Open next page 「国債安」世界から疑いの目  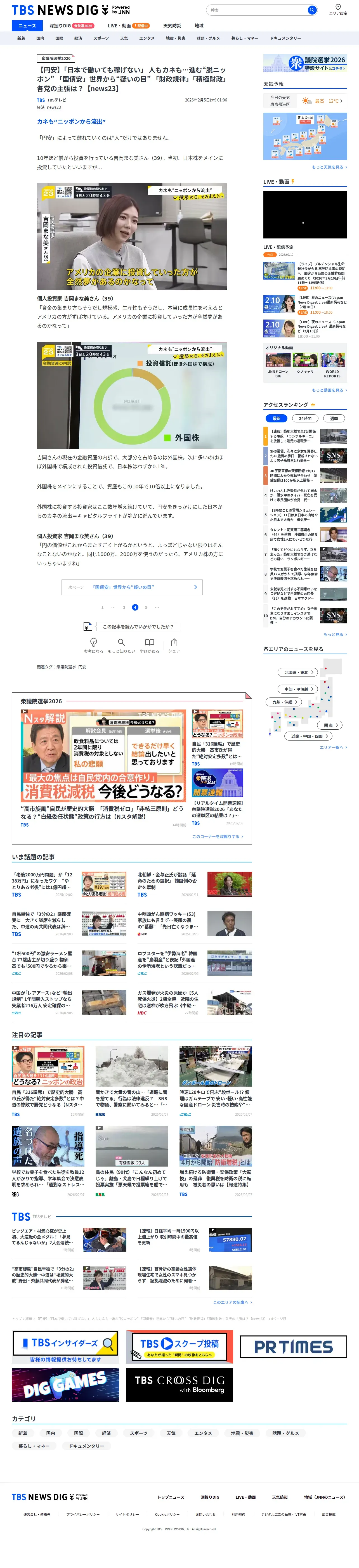132,587
